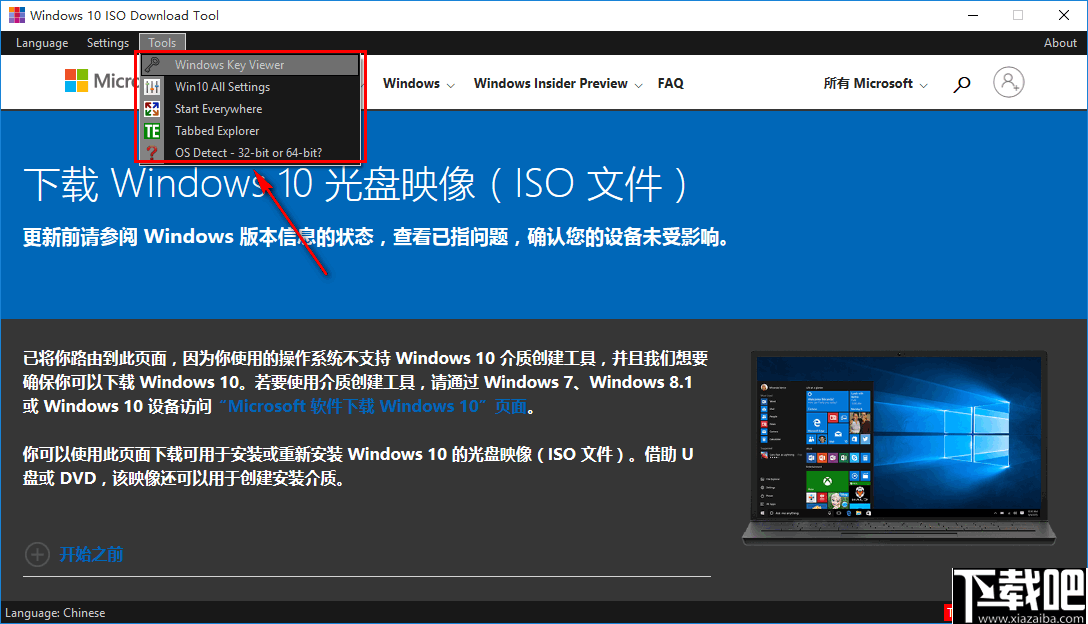This screenshot has width=1088, height=624.
Task: Expand the Windows Insider Preview dropdown
Action: click(558, 83)
